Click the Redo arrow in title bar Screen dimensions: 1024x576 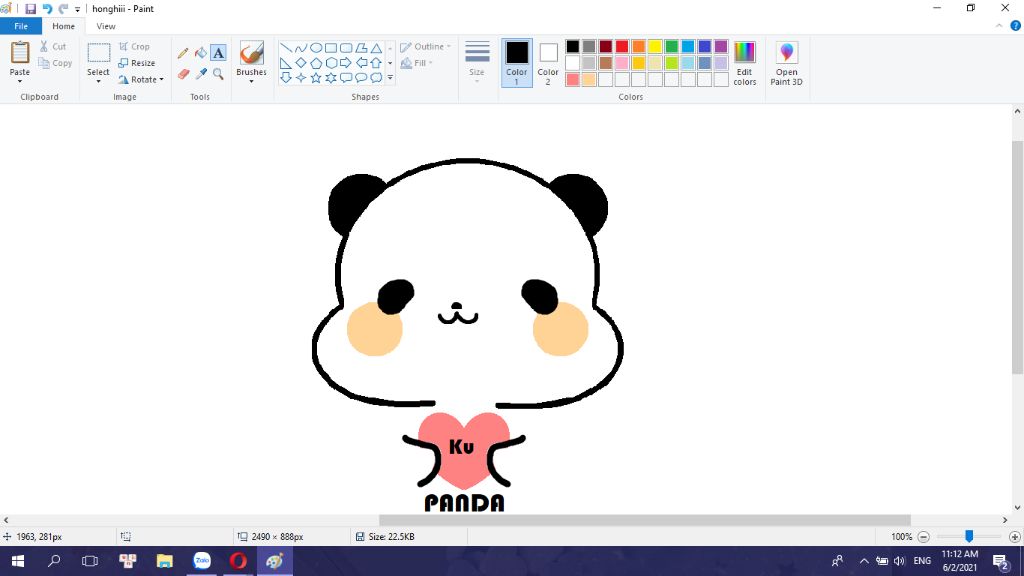(x=63, y=9)
